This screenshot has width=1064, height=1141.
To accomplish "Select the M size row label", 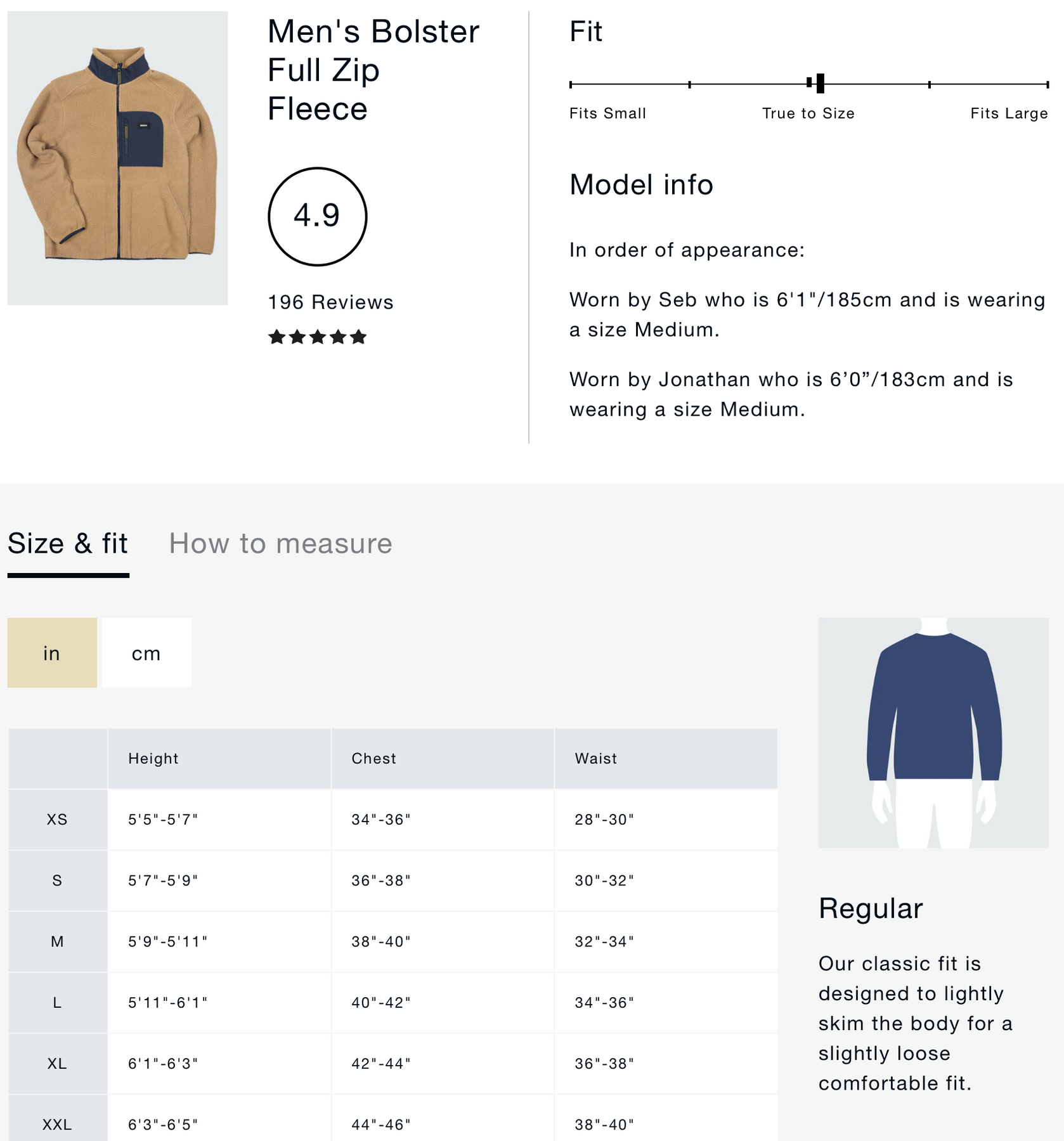I will point(57,941).
